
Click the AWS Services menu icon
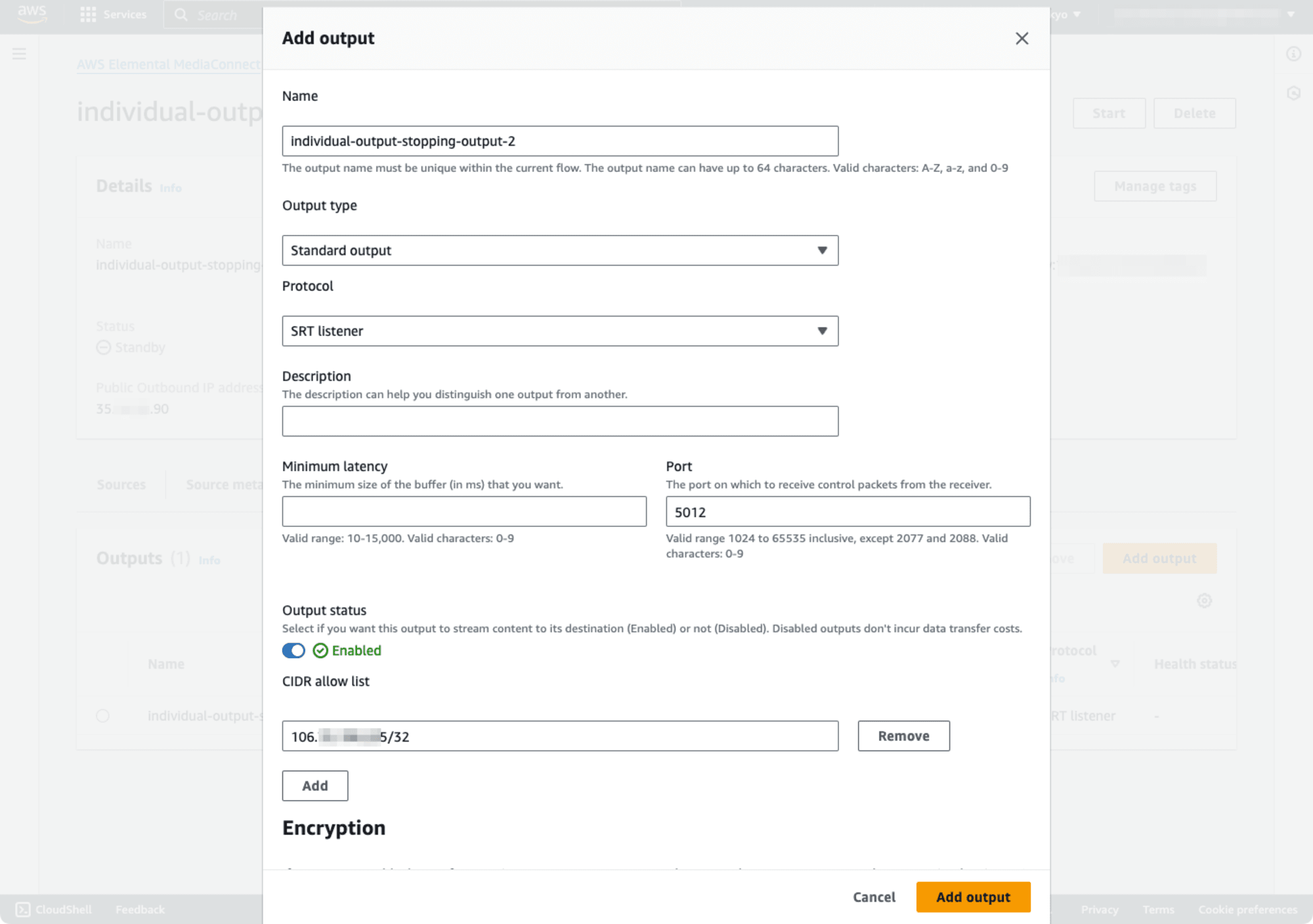click(x=89, y=14)
